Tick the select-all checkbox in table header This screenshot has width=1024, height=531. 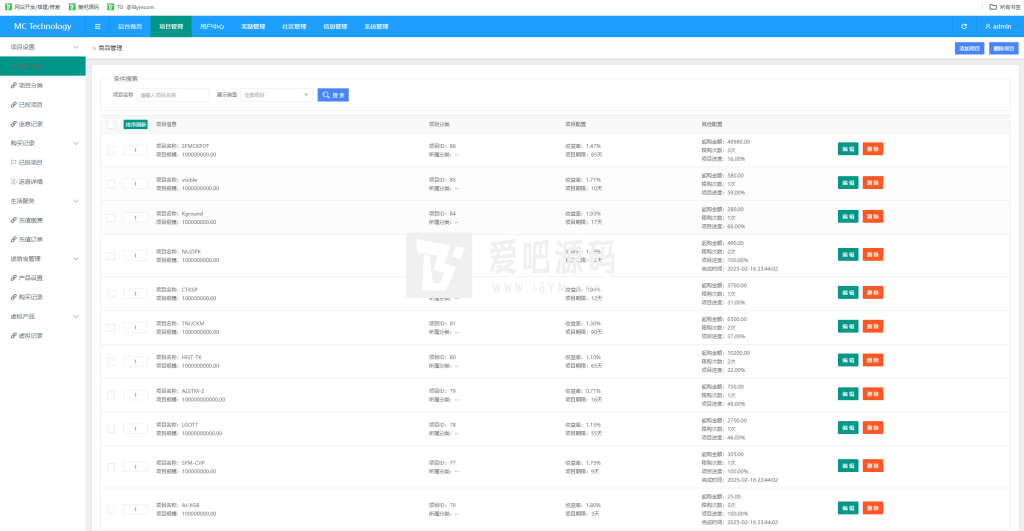point(111,125)
